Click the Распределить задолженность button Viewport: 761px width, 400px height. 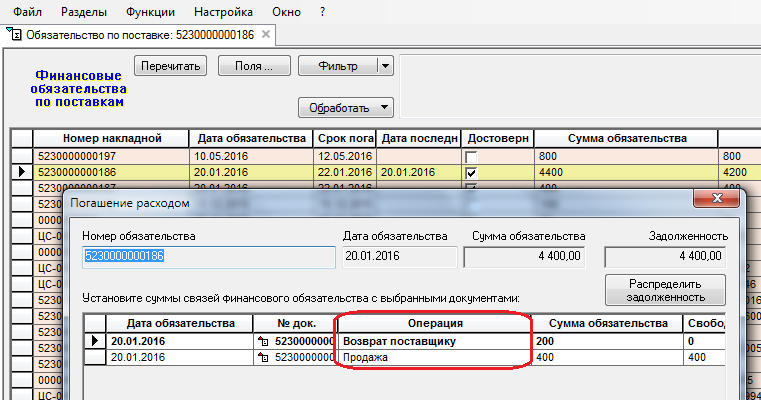[665, 290]
